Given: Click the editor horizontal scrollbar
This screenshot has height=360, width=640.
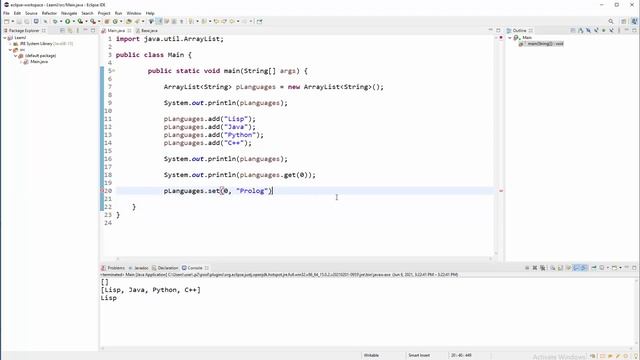Looking at the screenshot, I should 304,258.
